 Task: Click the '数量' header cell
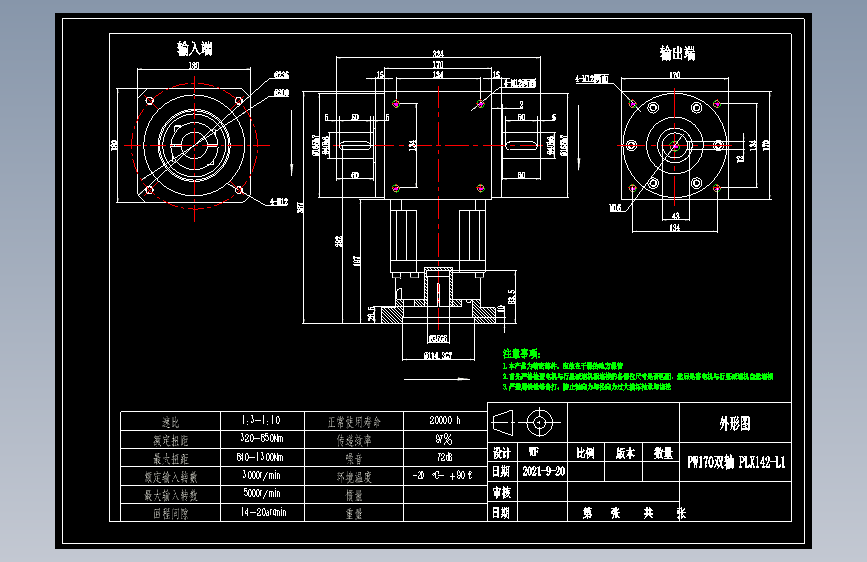pyautogui.click(x=663, y=453)
